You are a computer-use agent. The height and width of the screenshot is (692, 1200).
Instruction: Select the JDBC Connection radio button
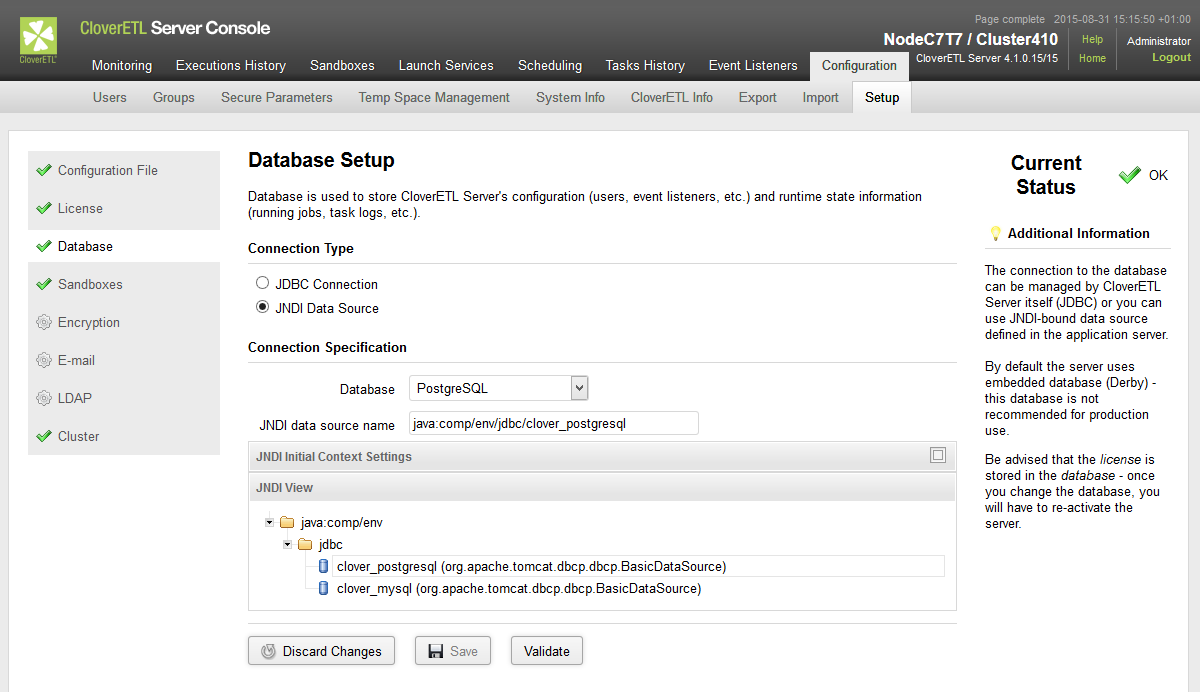pyautogui.click(x=263, y=284)
